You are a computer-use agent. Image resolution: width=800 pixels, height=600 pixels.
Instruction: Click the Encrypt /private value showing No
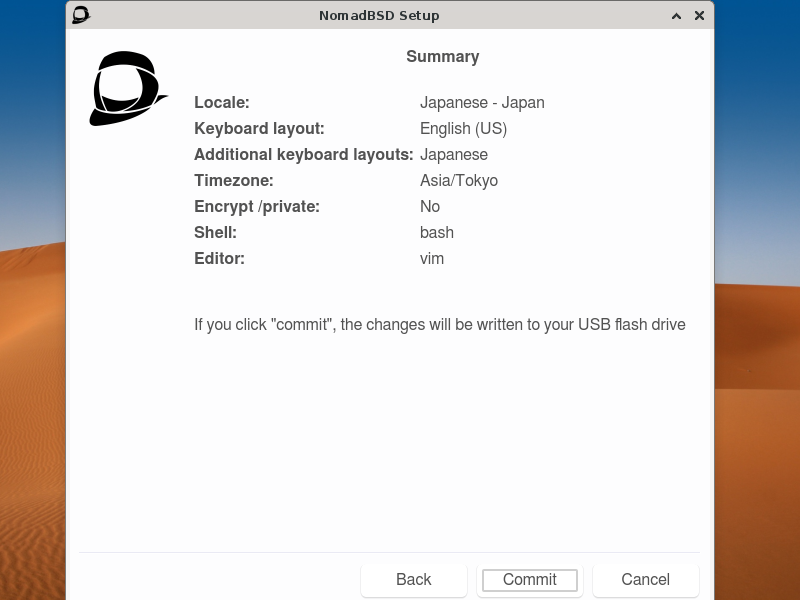click(x=430, y=206)
